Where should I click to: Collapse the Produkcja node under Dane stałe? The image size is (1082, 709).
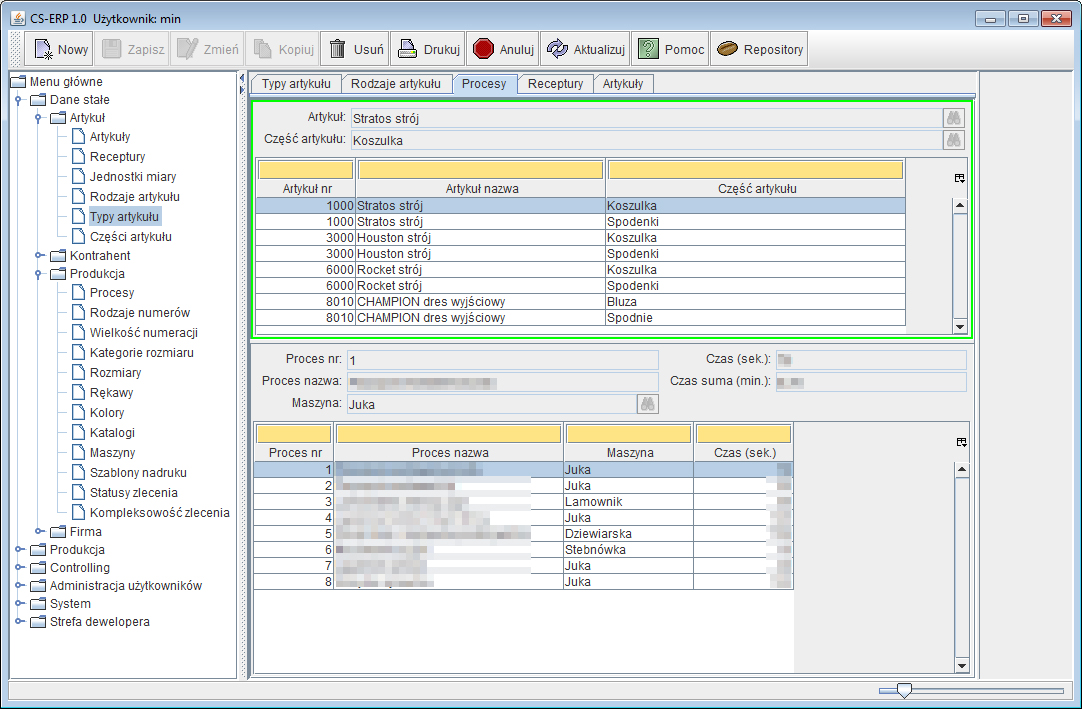coord(39,274)
